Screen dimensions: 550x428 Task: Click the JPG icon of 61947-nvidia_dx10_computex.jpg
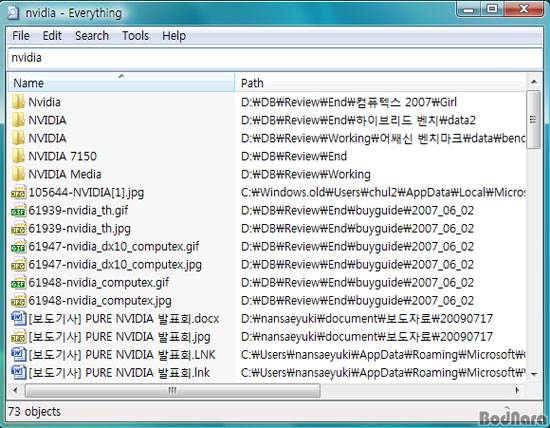[x=18, y=265]
